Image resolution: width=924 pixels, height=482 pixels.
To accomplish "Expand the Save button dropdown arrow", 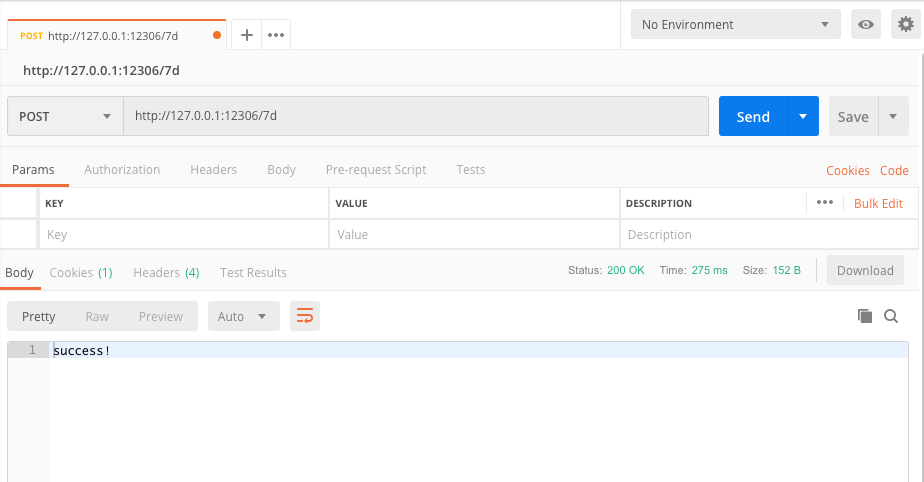I will click(893, 116).
